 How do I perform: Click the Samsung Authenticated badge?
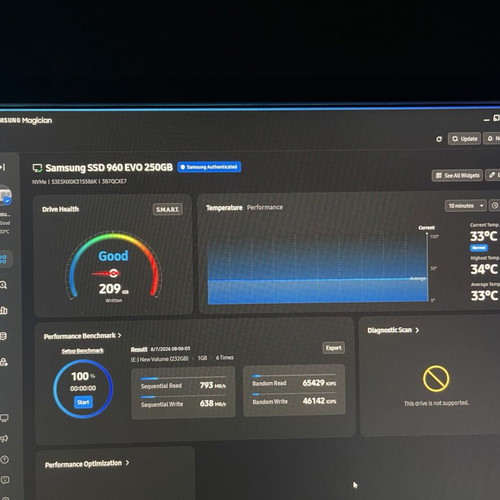point(209,167)
